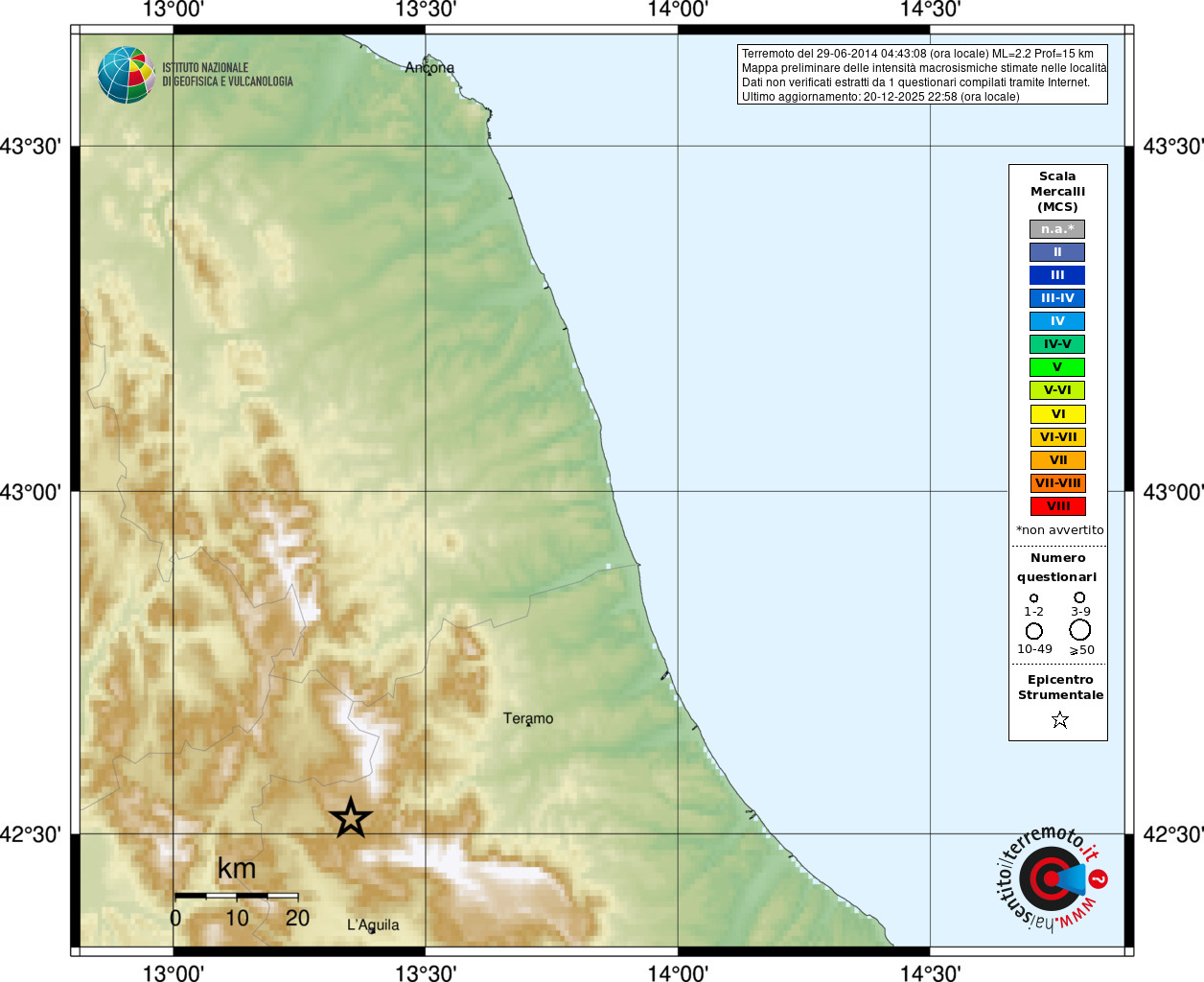Image resolution: width=1204 pixels, height=982 pixels.
Task: Click the ≥50 questionnaires circle symbol
Action: coord(1079,629)
